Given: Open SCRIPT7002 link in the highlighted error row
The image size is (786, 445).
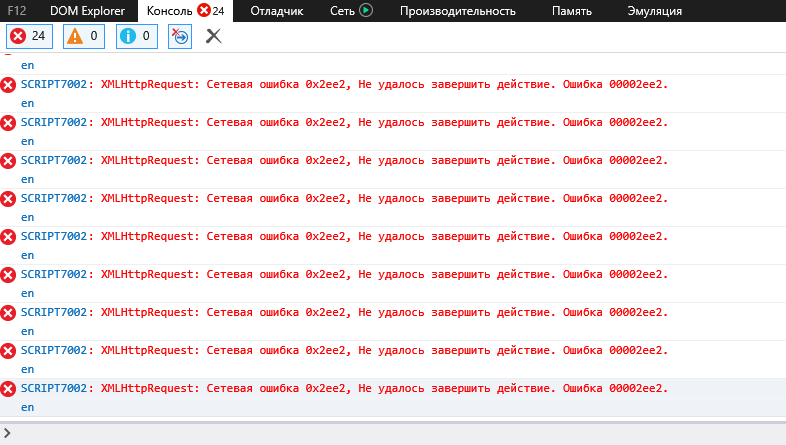Looking at the screenshot, I should click(54, 388).
